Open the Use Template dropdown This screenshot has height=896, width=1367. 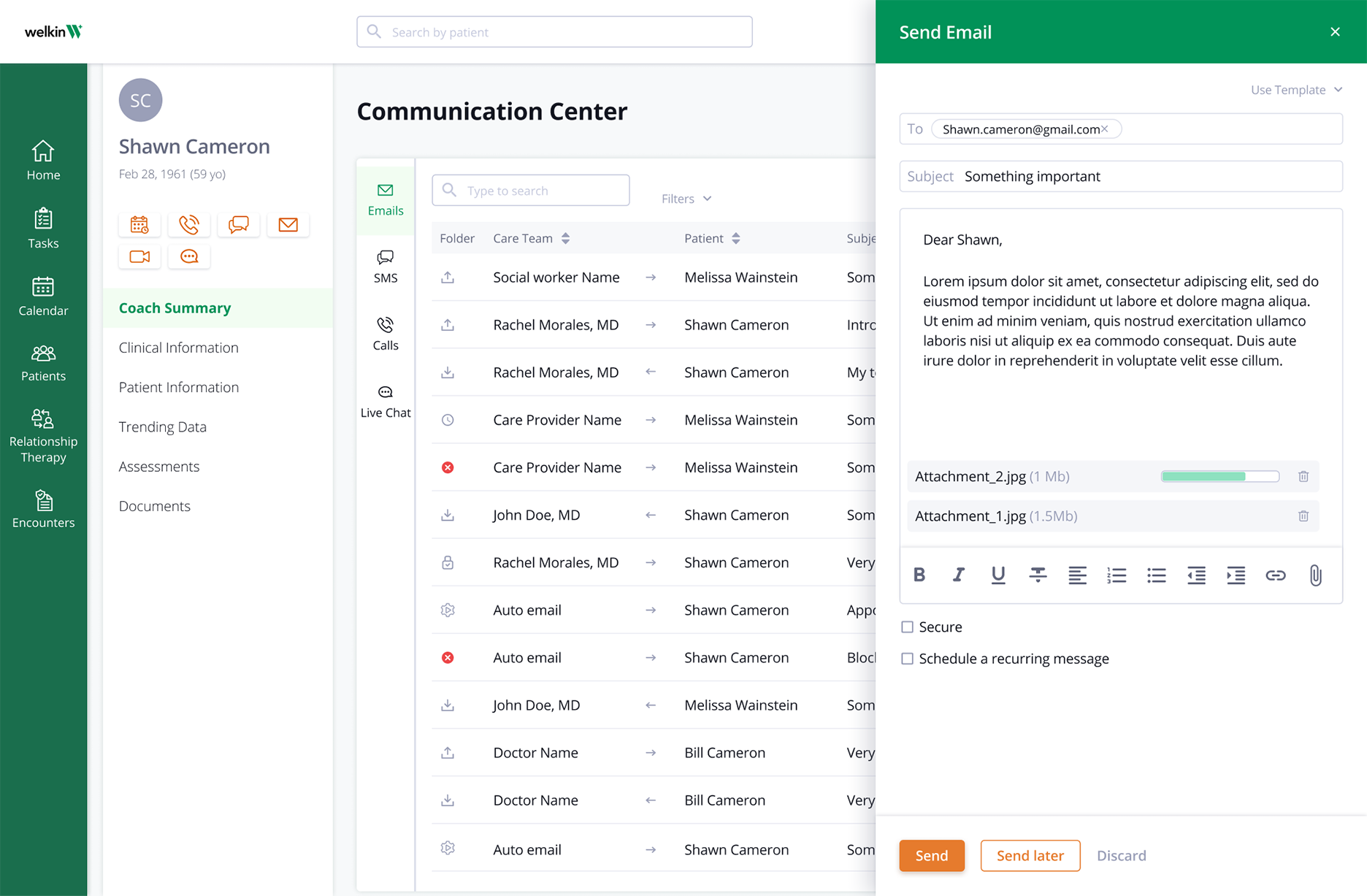[1296, 89]
